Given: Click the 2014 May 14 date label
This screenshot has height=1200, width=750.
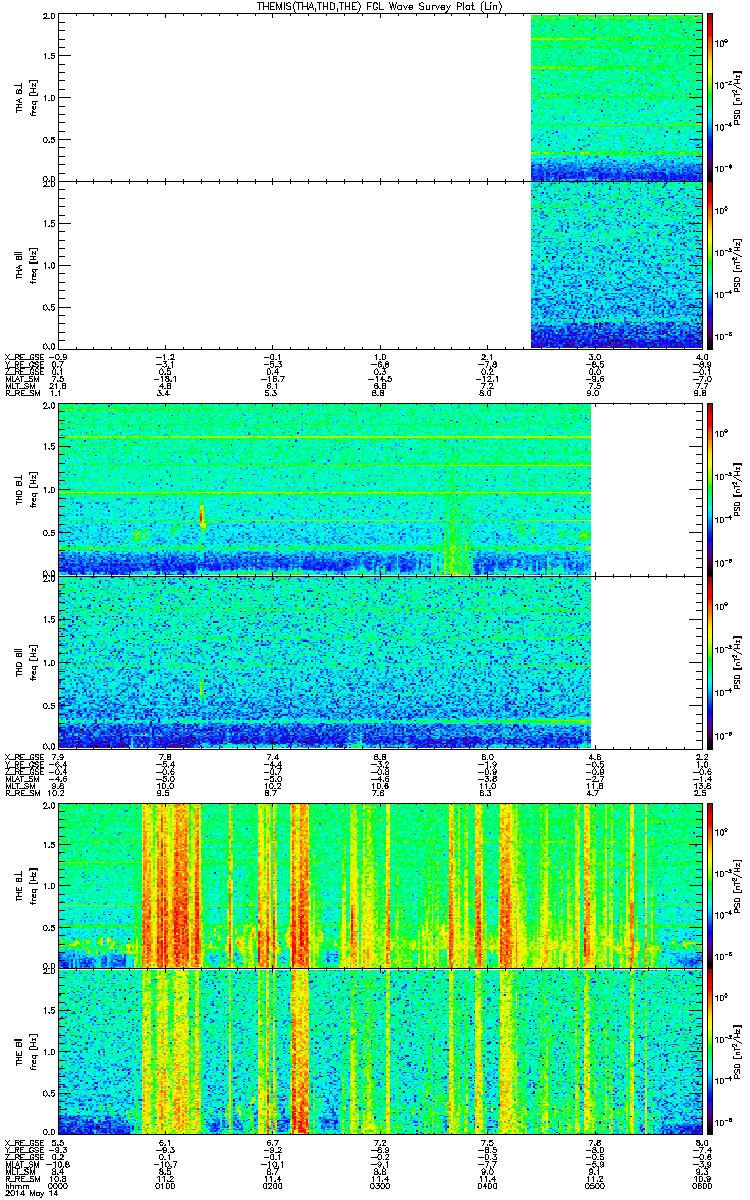Looking at the screenshot, I should [x=29, y=1192].
